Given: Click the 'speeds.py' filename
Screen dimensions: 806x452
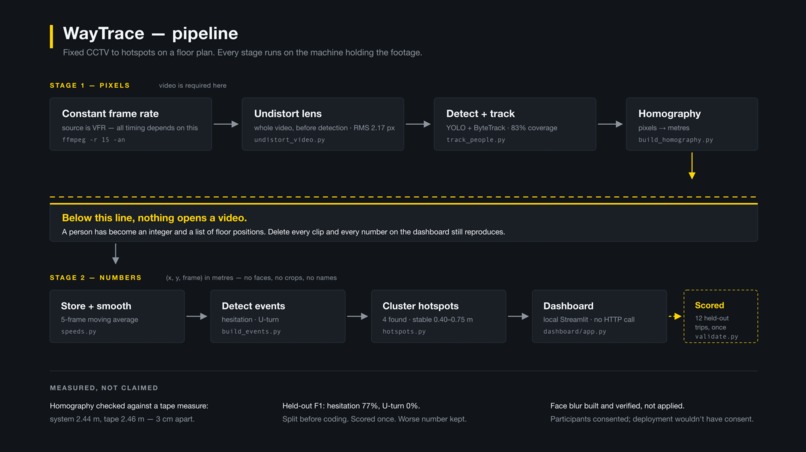Looking at the screenshot, I should pyautogui.click(x=78, y=332).
